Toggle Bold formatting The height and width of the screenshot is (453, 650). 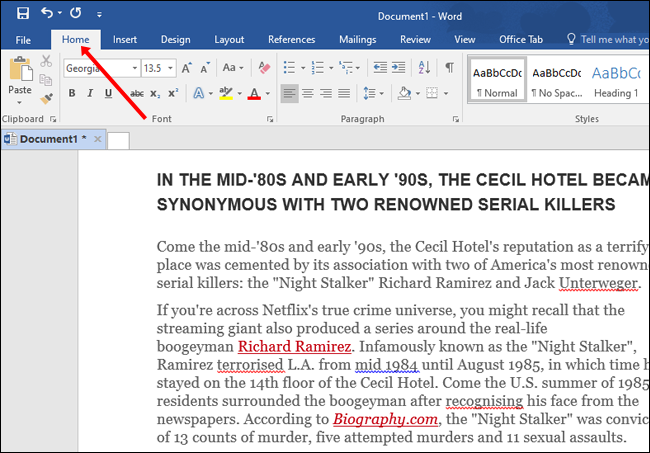[x=72, y=93]
